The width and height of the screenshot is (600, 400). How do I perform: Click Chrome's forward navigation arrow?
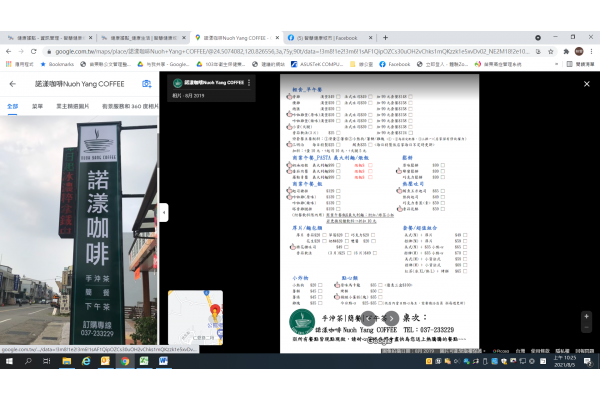(21, 51)
